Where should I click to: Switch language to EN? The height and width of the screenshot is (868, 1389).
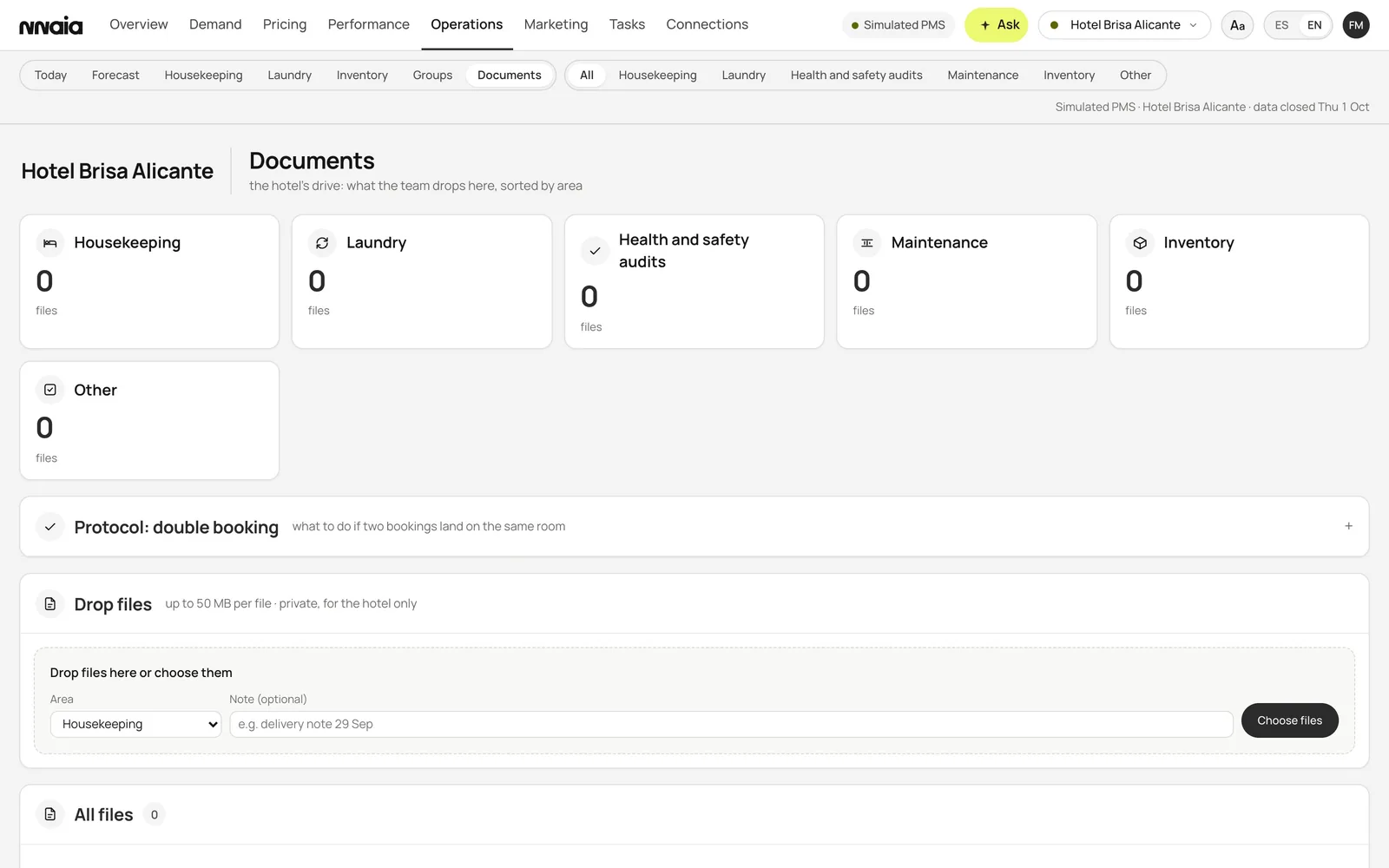tap(1314, 25)
